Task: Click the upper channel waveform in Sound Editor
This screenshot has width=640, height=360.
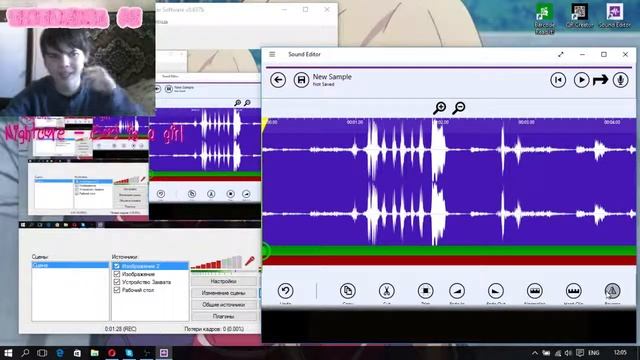Action: click(x=449, y=150)
